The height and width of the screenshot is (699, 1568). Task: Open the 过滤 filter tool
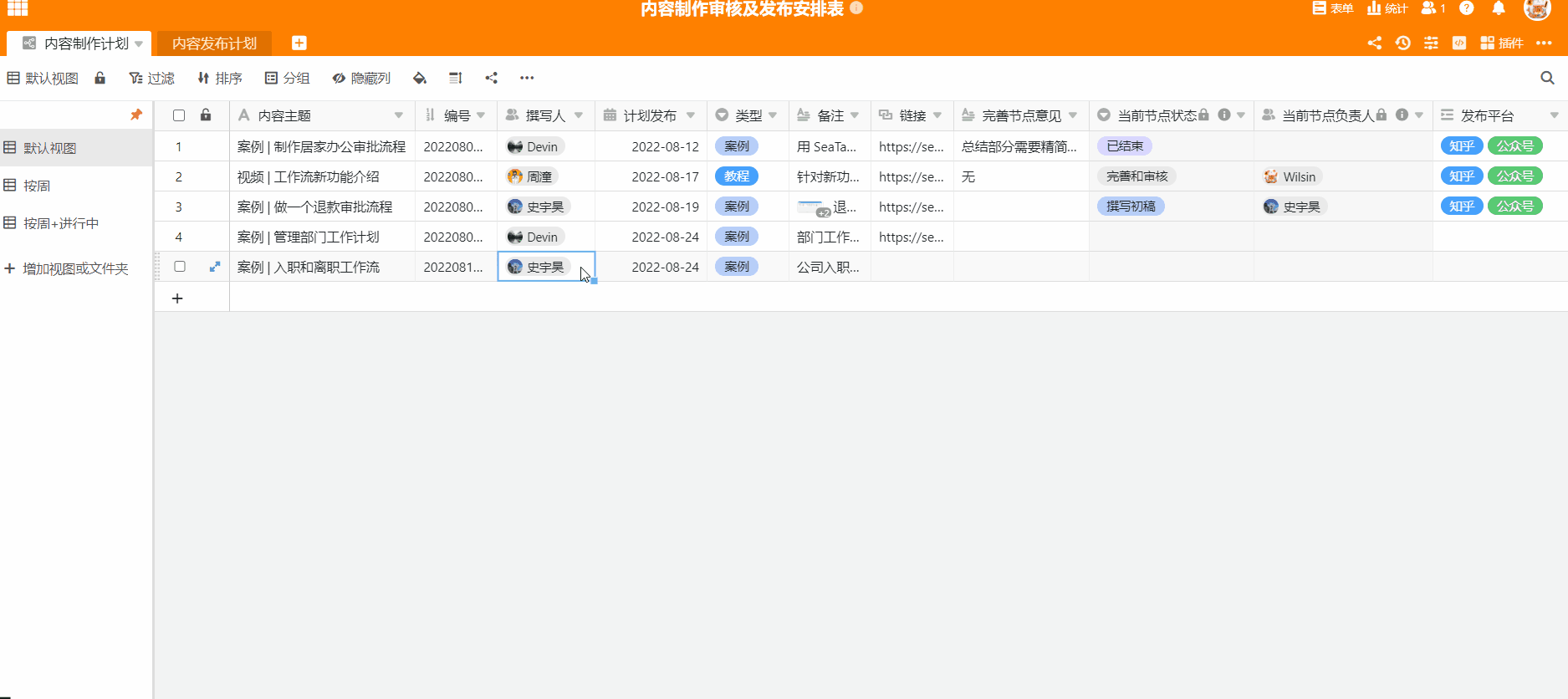click(152, 78)
